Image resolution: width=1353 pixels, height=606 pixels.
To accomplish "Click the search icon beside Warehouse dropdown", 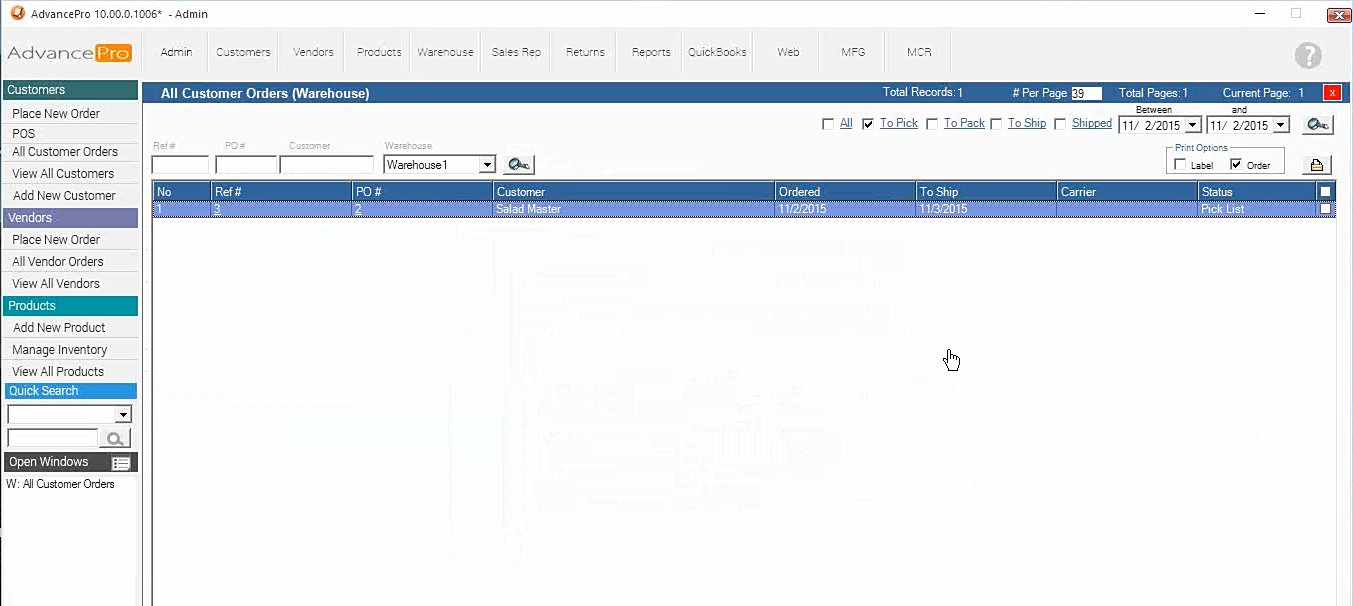I will click(x=519, y=165).
